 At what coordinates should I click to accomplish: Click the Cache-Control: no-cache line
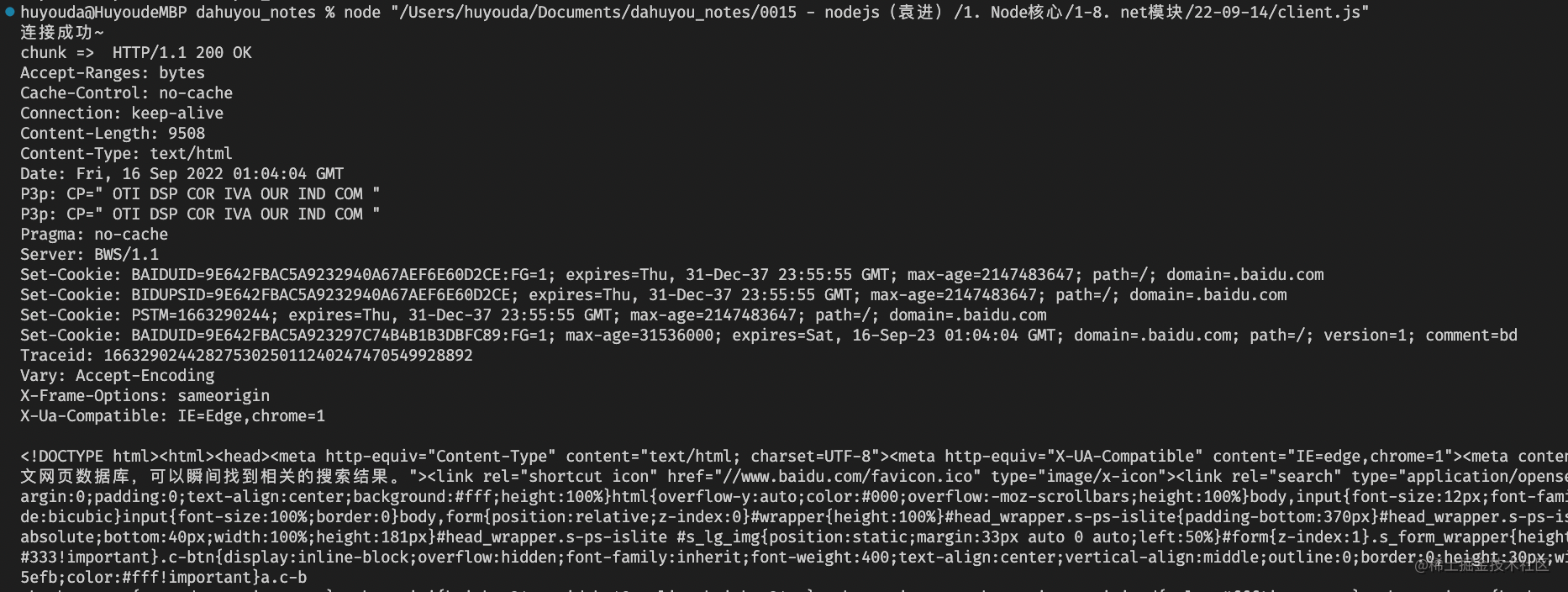point(127,93)
